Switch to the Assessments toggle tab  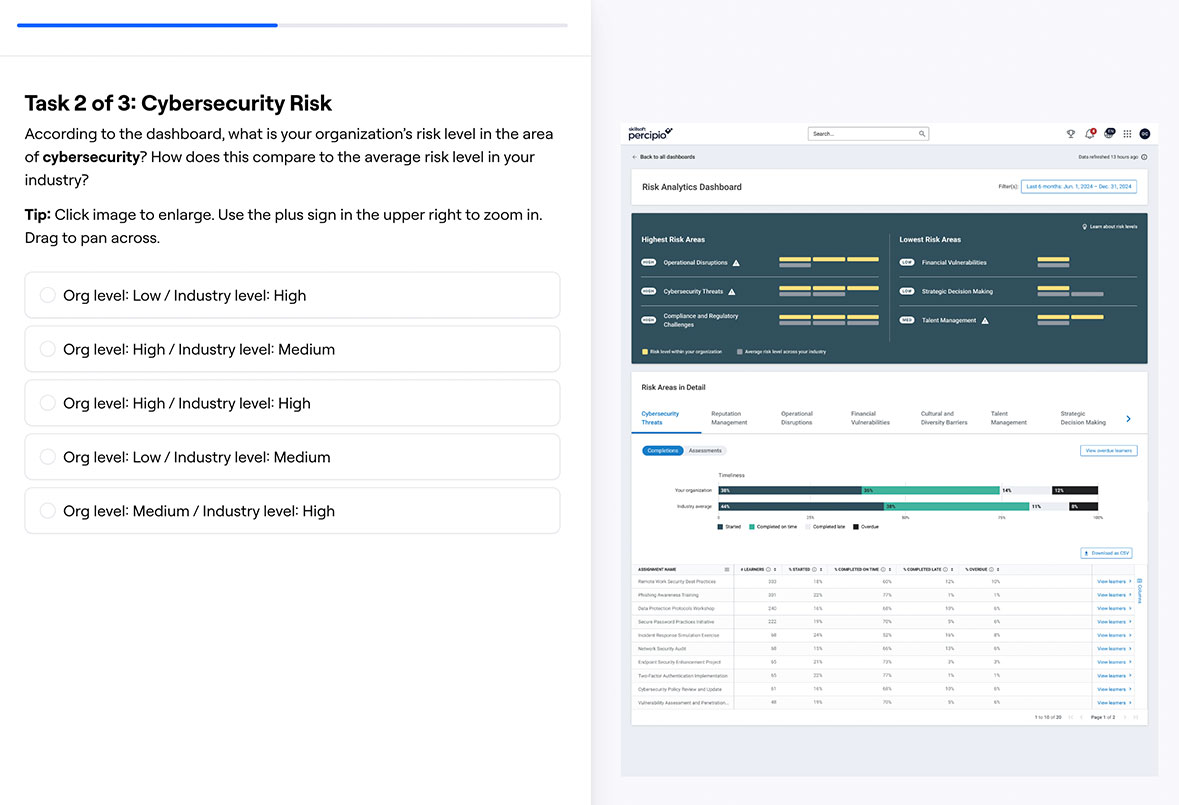click(705, 451)
